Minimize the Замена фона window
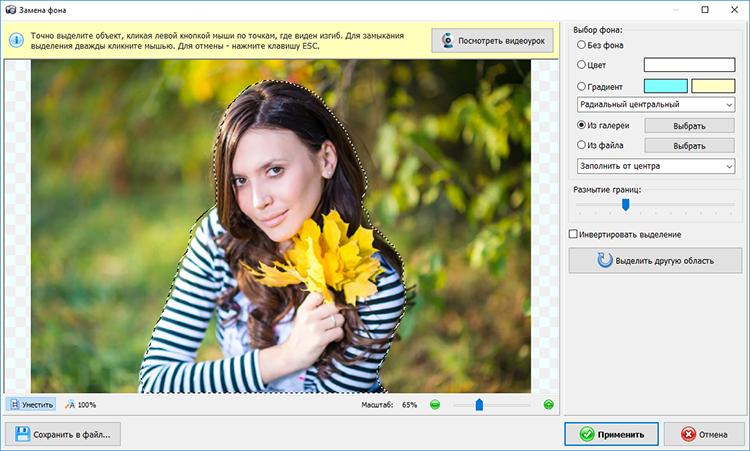 click(676, 10)
